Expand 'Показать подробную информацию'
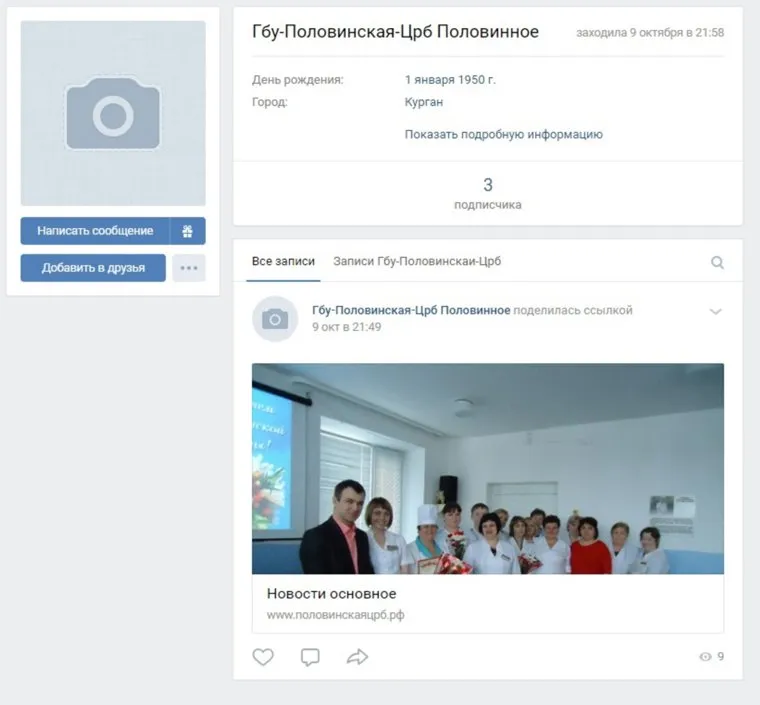 point(503,134)
